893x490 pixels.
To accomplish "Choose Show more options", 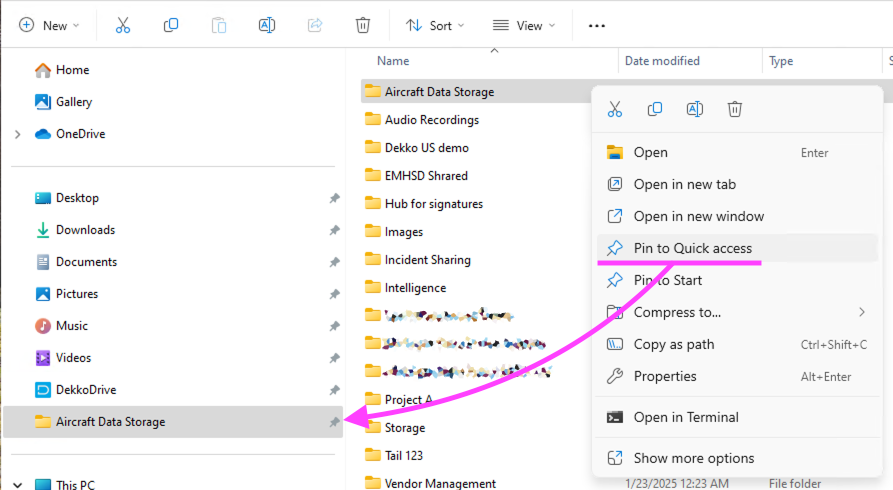I will click(737, 458).
